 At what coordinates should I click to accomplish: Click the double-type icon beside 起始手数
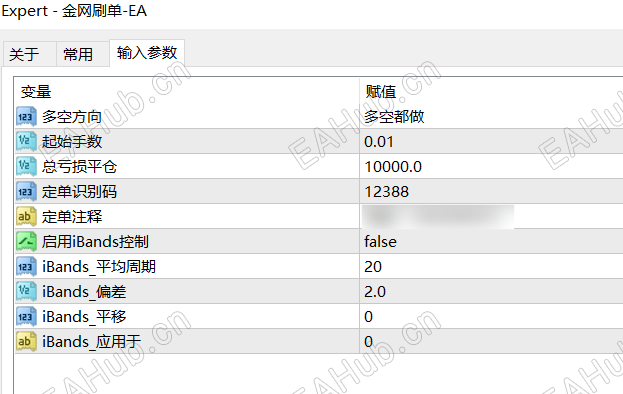coord(26,141)
